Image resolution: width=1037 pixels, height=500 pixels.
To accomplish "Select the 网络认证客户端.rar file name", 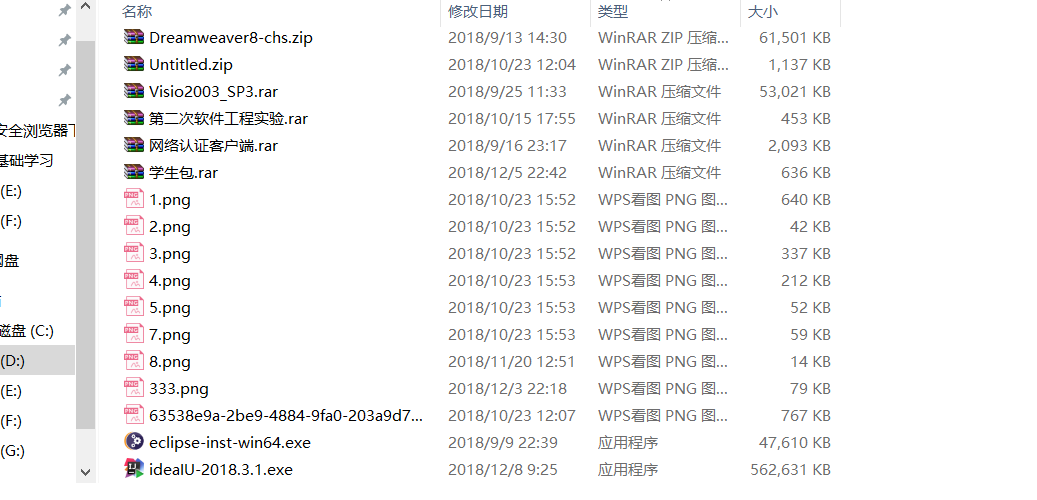I will 213,146.
